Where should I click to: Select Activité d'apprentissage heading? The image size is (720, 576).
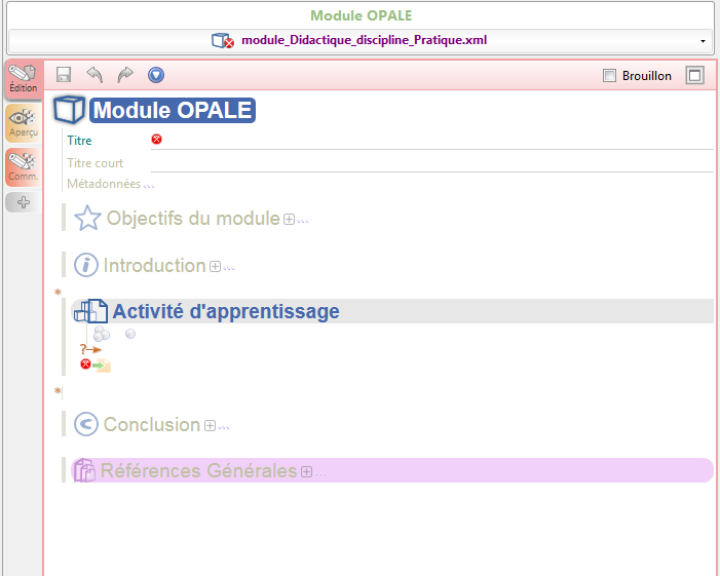pos(226,311)
